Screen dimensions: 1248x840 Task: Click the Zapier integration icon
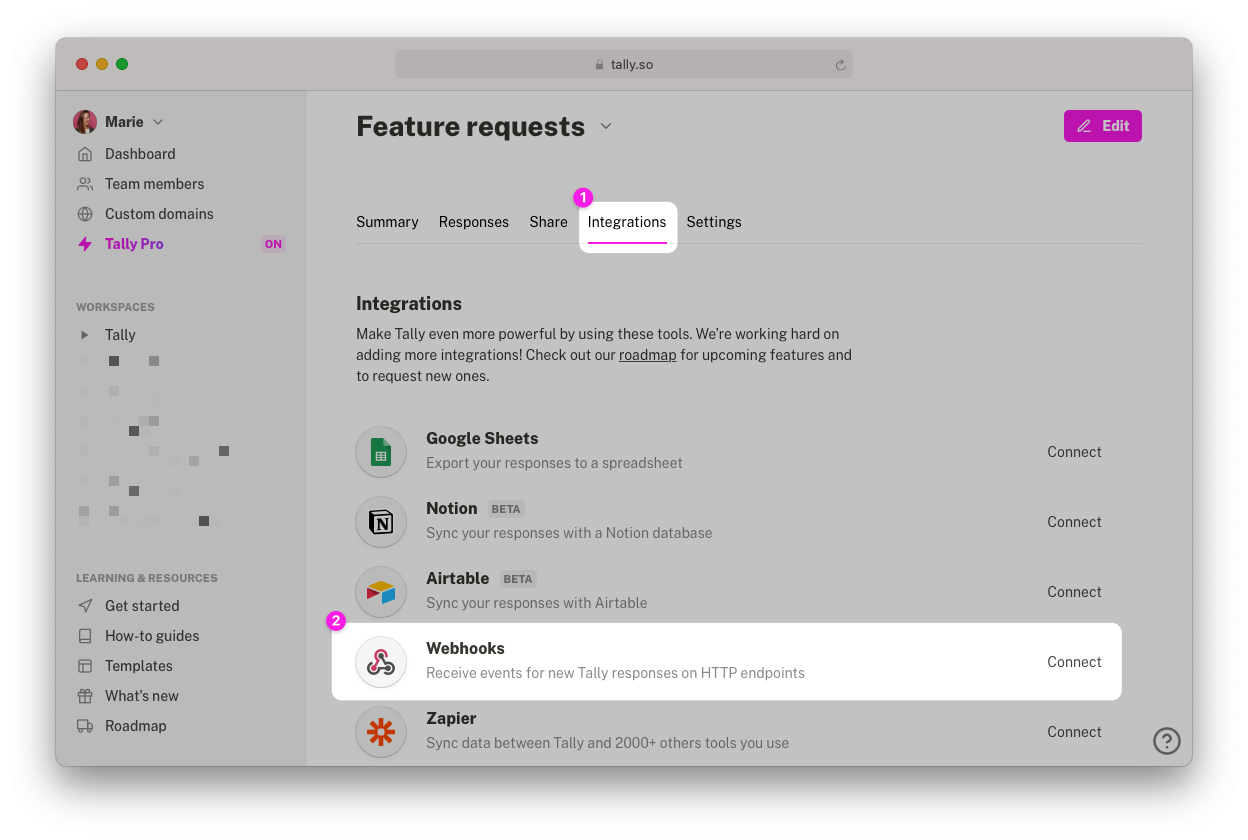(381, 732)
